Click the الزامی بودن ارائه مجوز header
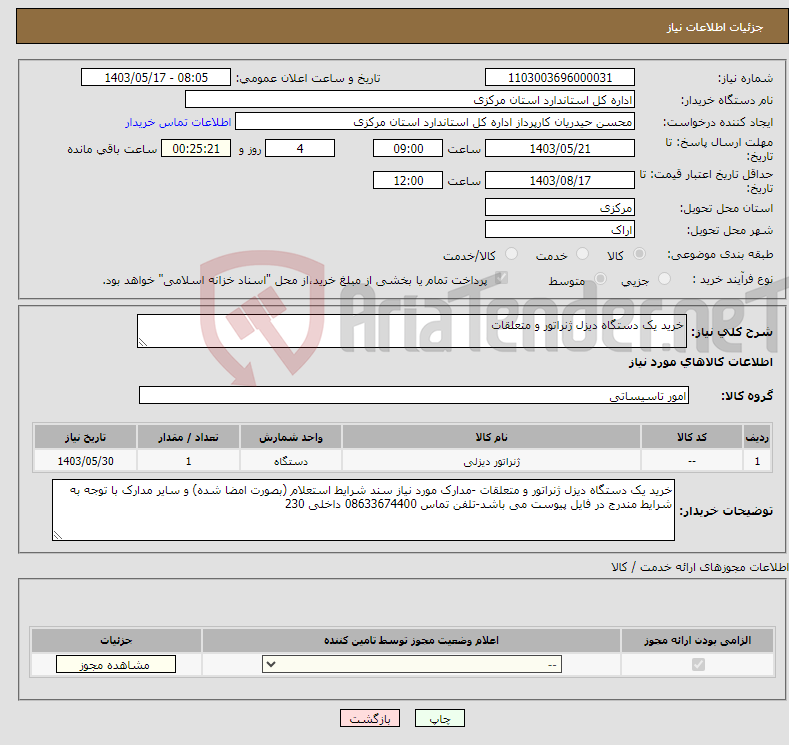The width and height of the screenshot is (789, 745). [x=697, y=640]
